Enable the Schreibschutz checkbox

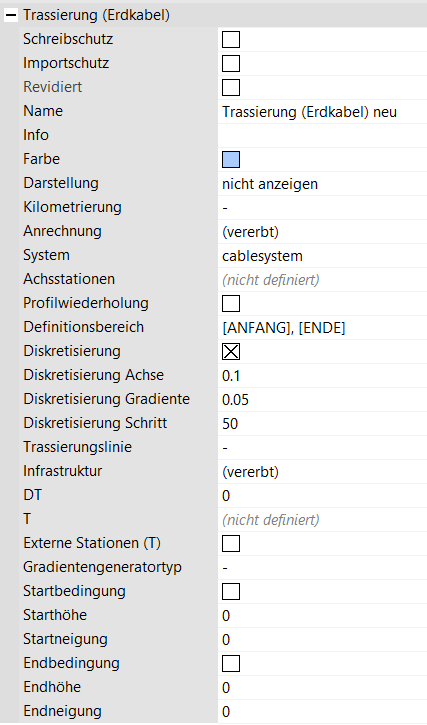click(231, 40)
